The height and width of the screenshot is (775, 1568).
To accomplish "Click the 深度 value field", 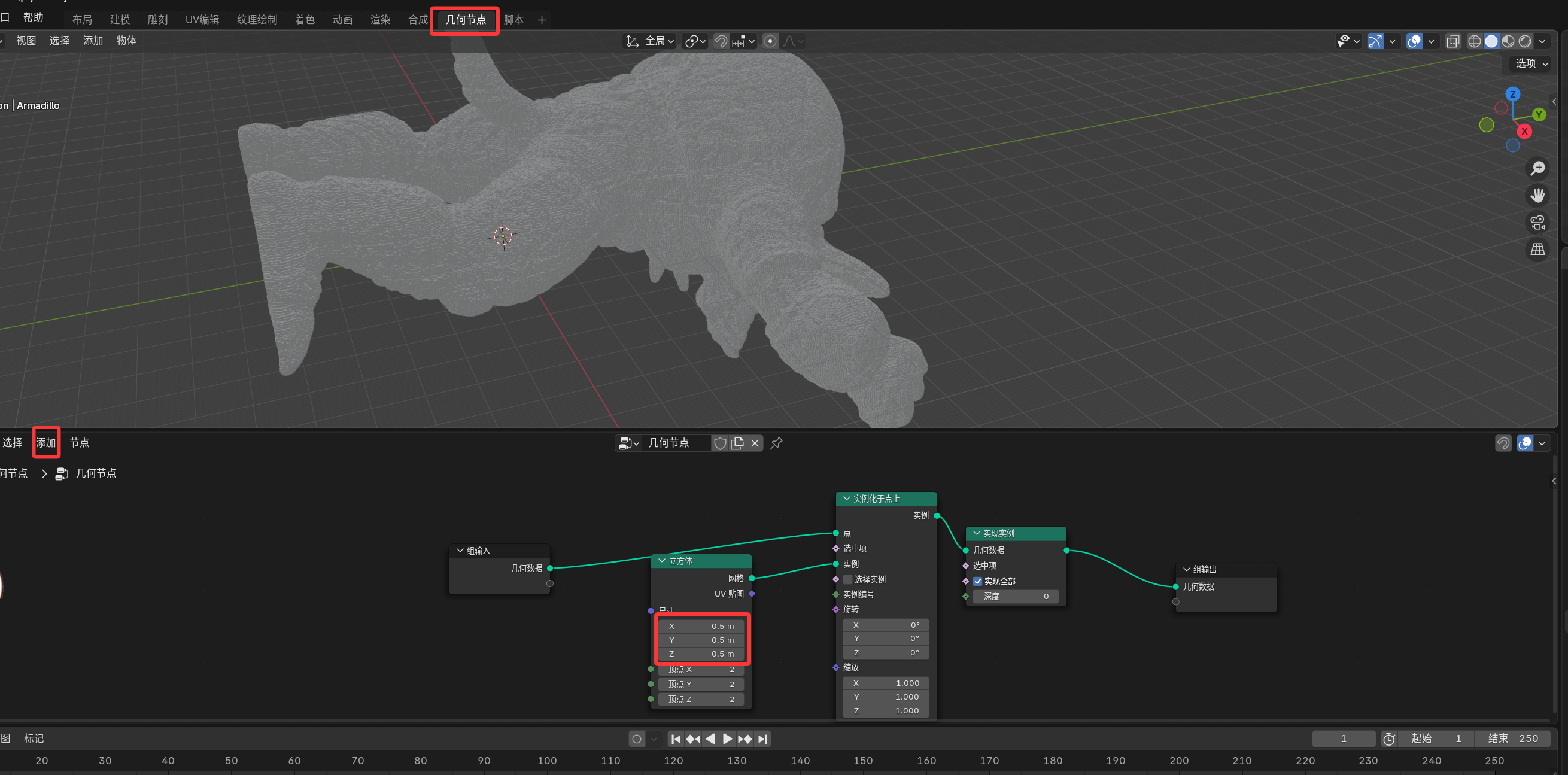I will click(x=1015, y=596).
